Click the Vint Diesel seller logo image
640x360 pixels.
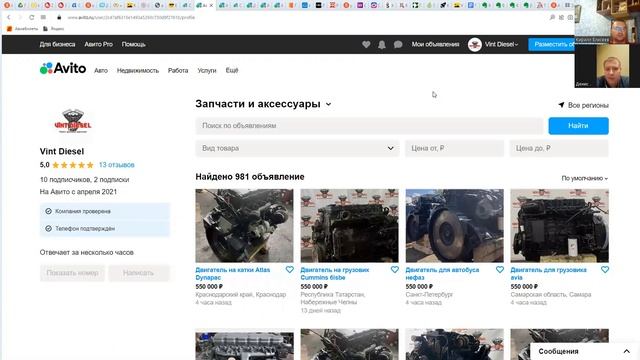tap(73, 121)
